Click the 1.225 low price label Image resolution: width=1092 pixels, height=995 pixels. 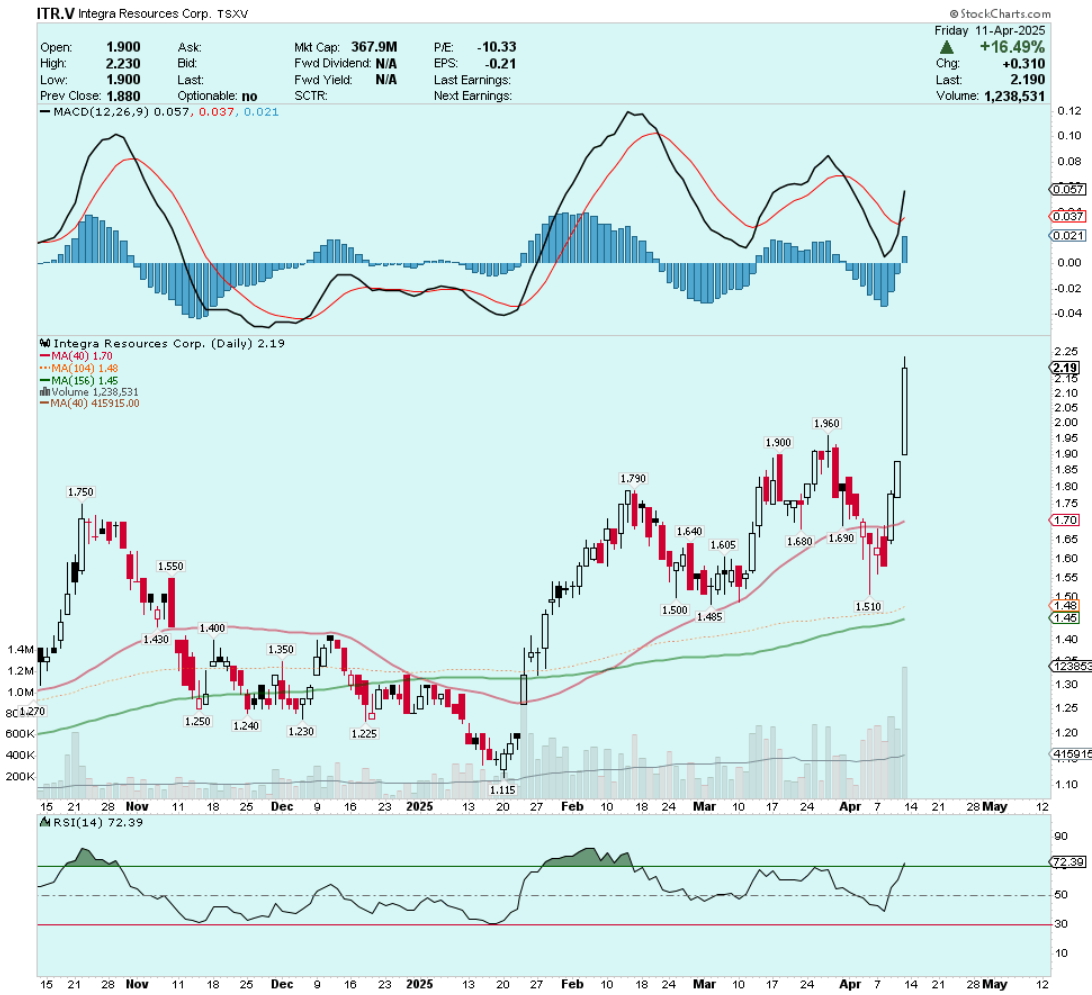[x=364, y=734]
